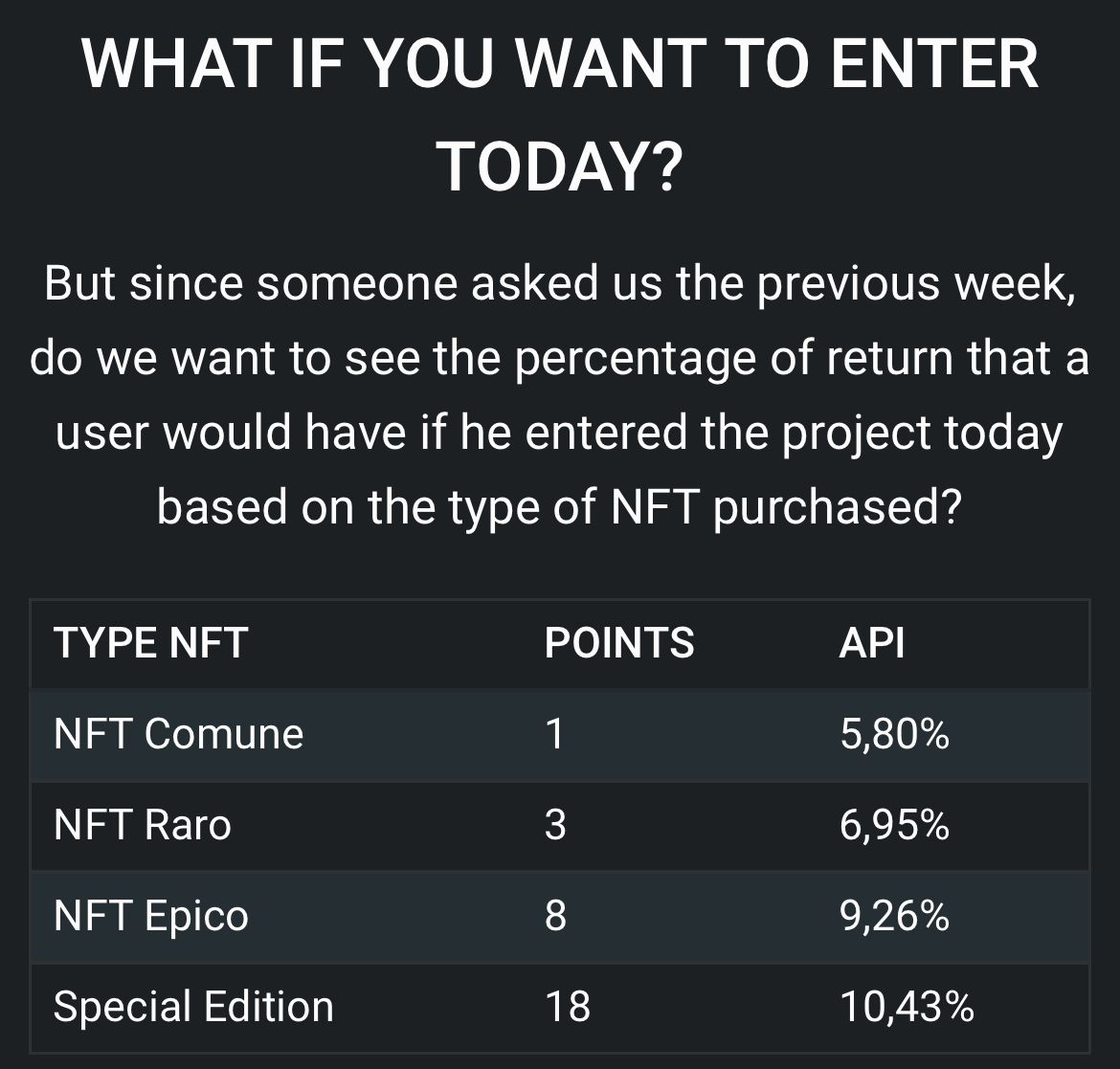The height and width of the screenshot is (1069, 1120).
Task: Click the 10,43% API value
Action: pyautogui.click(x=907, y=1007)
